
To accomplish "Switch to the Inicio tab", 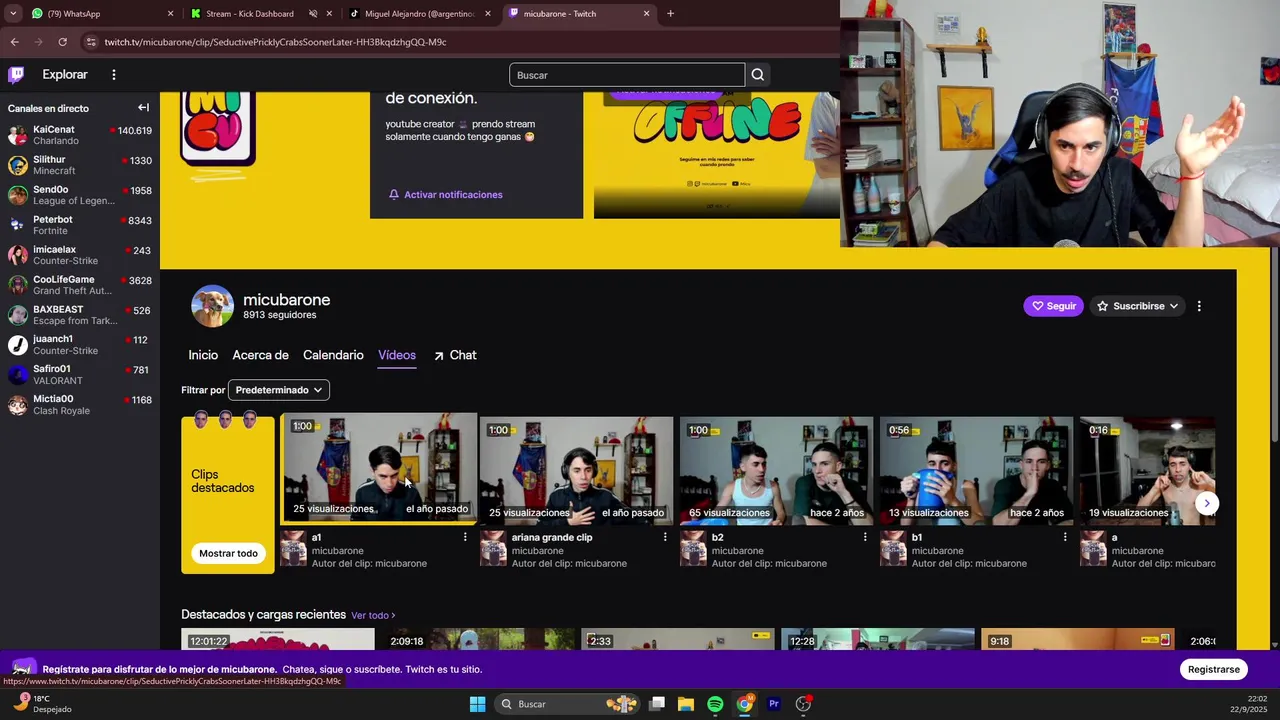I will point(203,355).
